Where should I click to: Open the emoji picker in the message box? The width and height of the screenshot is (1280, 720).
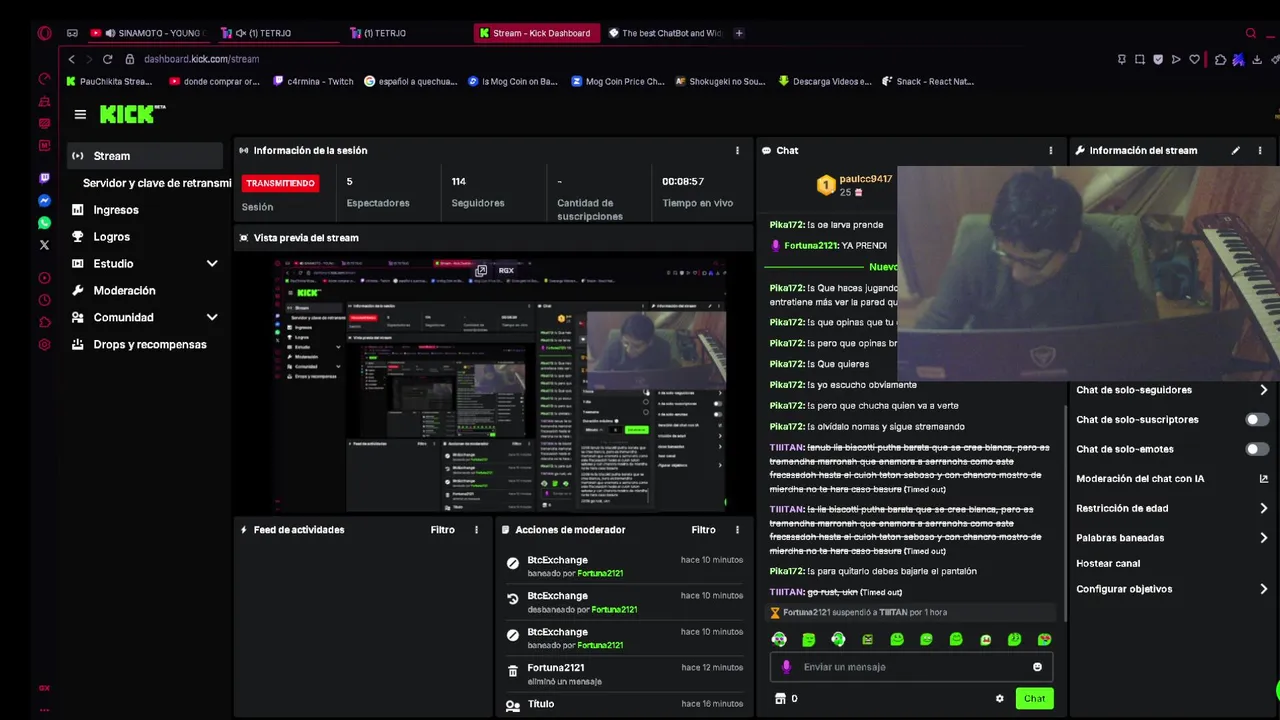tap(1037, 667)
